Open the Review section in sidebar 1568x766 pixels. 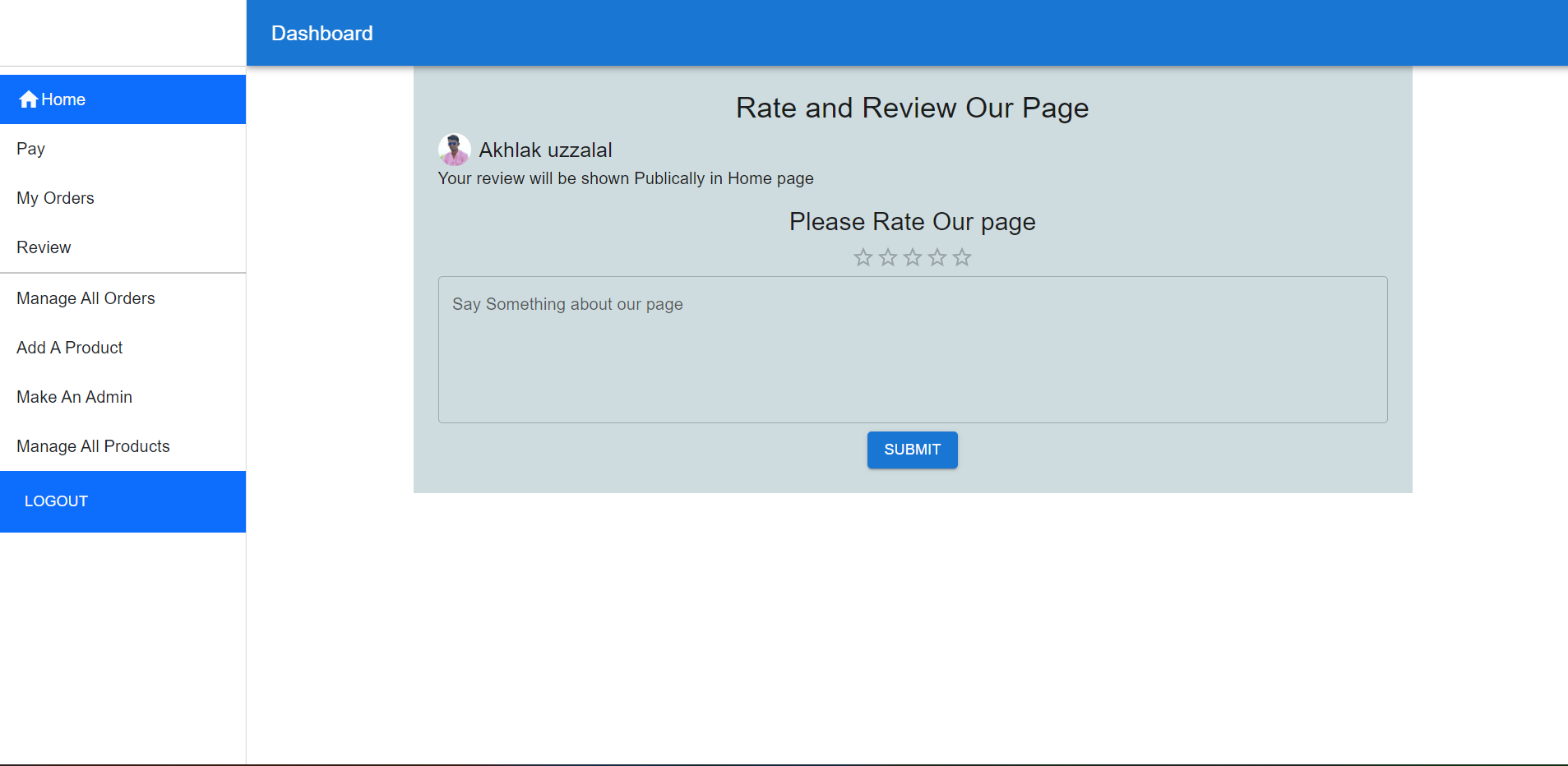pos(44,247)
